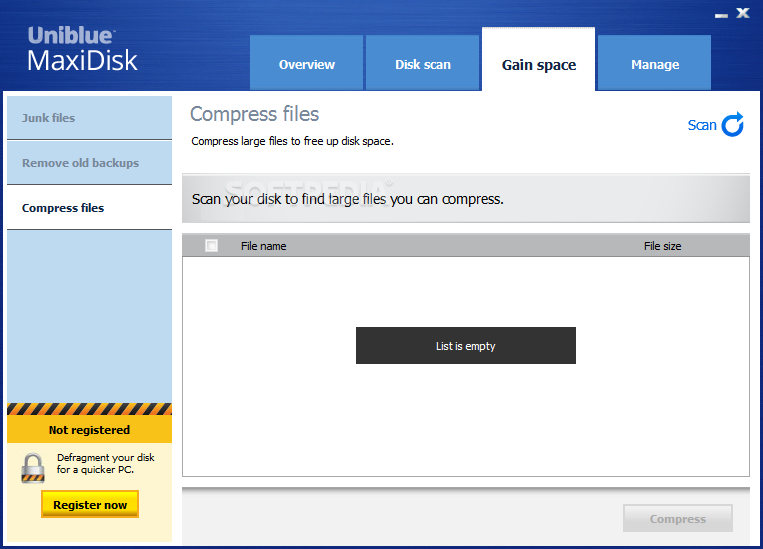
Task: Click the Uniblue MaxiDisk logo
Action: [x=82, y=49]
